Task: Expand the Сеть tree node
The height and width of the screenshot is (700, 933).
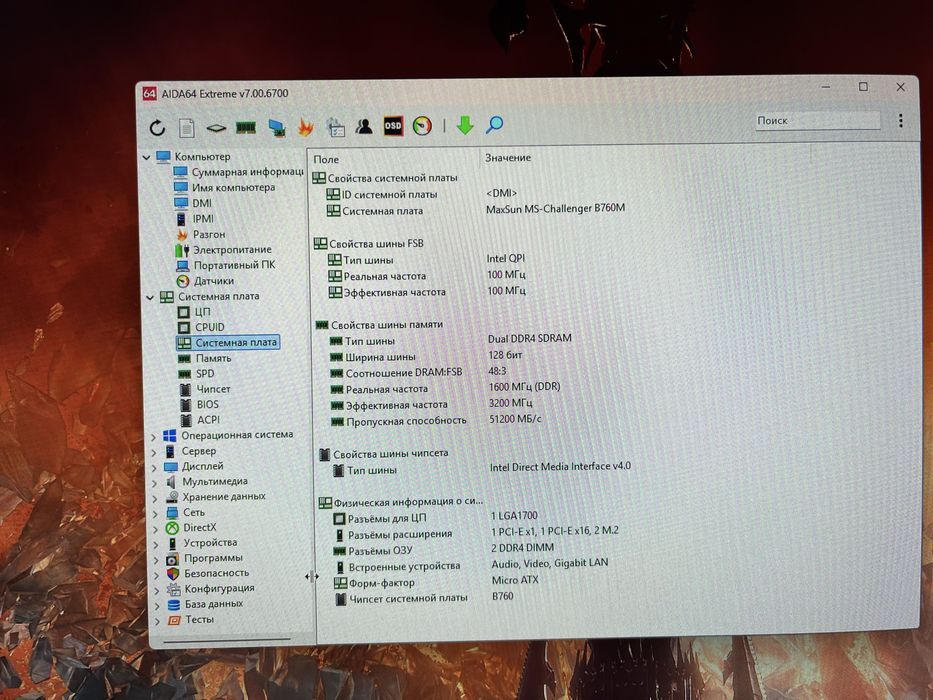Action: pos(156,514)
